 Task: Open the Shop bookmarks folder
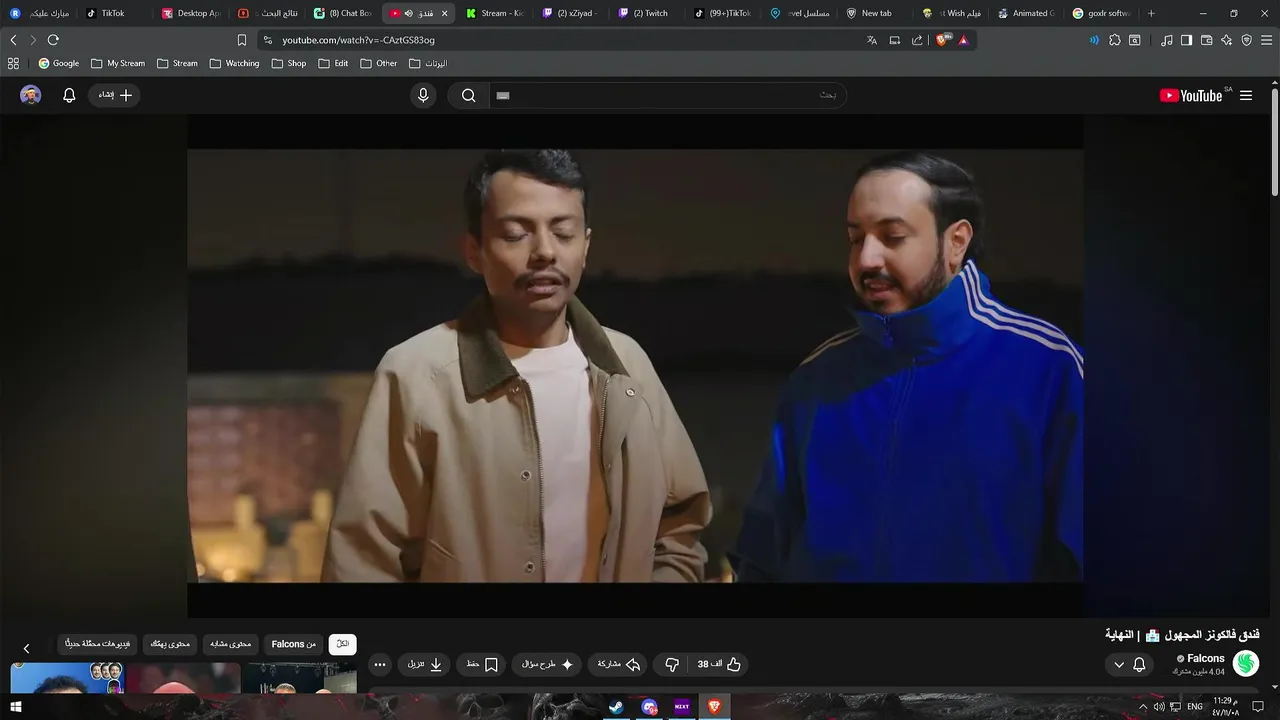288,63
